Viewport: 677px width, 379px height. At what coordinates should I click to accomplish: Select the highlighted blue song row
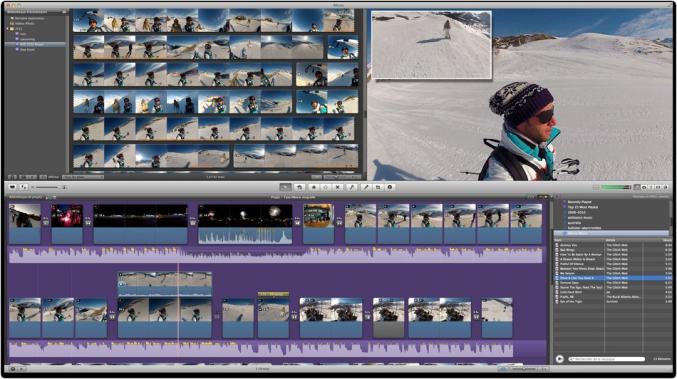point(613,278)
